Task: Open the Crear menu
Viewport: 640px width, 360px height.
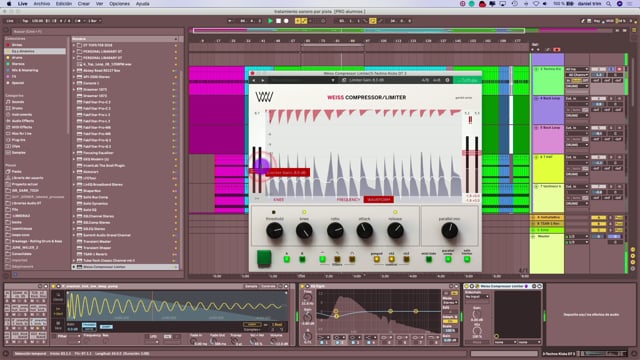Action: click(x=84, y=4)
